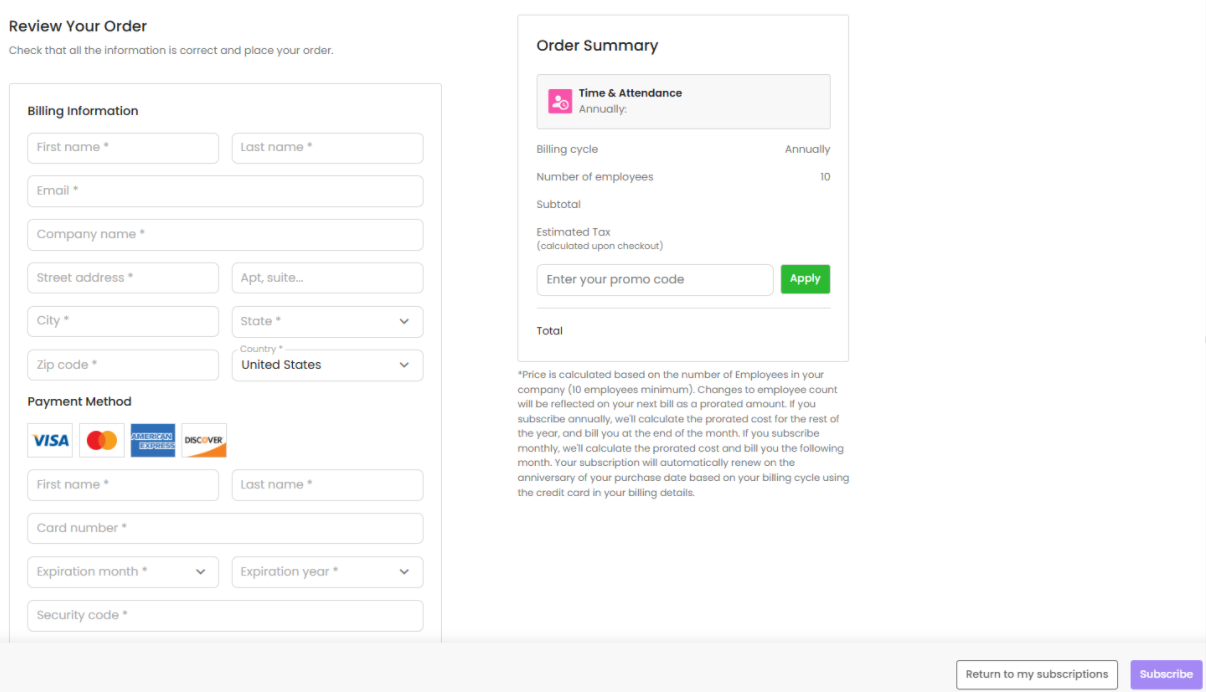This screenshot has height=692, width=1206.
Task: Select the Mastercard payment icon
Action: 102,440
